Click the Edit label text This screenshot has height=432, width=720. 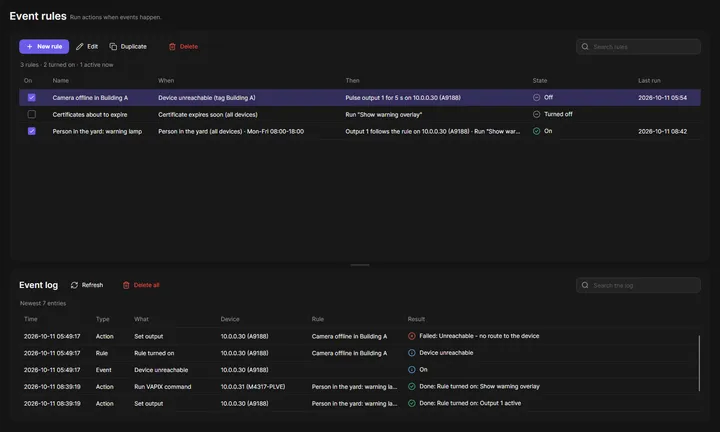[x=92, y=46]
